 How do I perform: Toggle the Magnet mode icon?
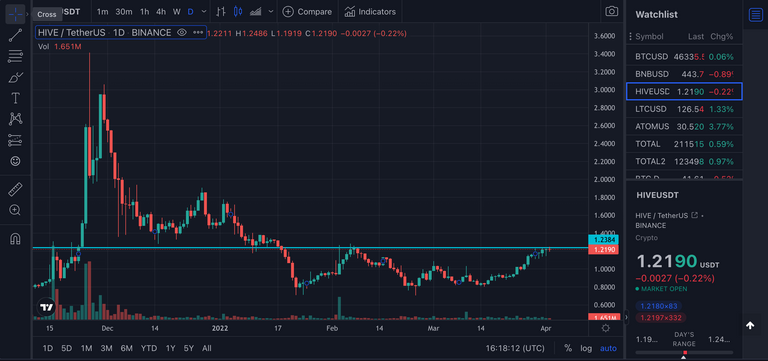coord(15,239)
